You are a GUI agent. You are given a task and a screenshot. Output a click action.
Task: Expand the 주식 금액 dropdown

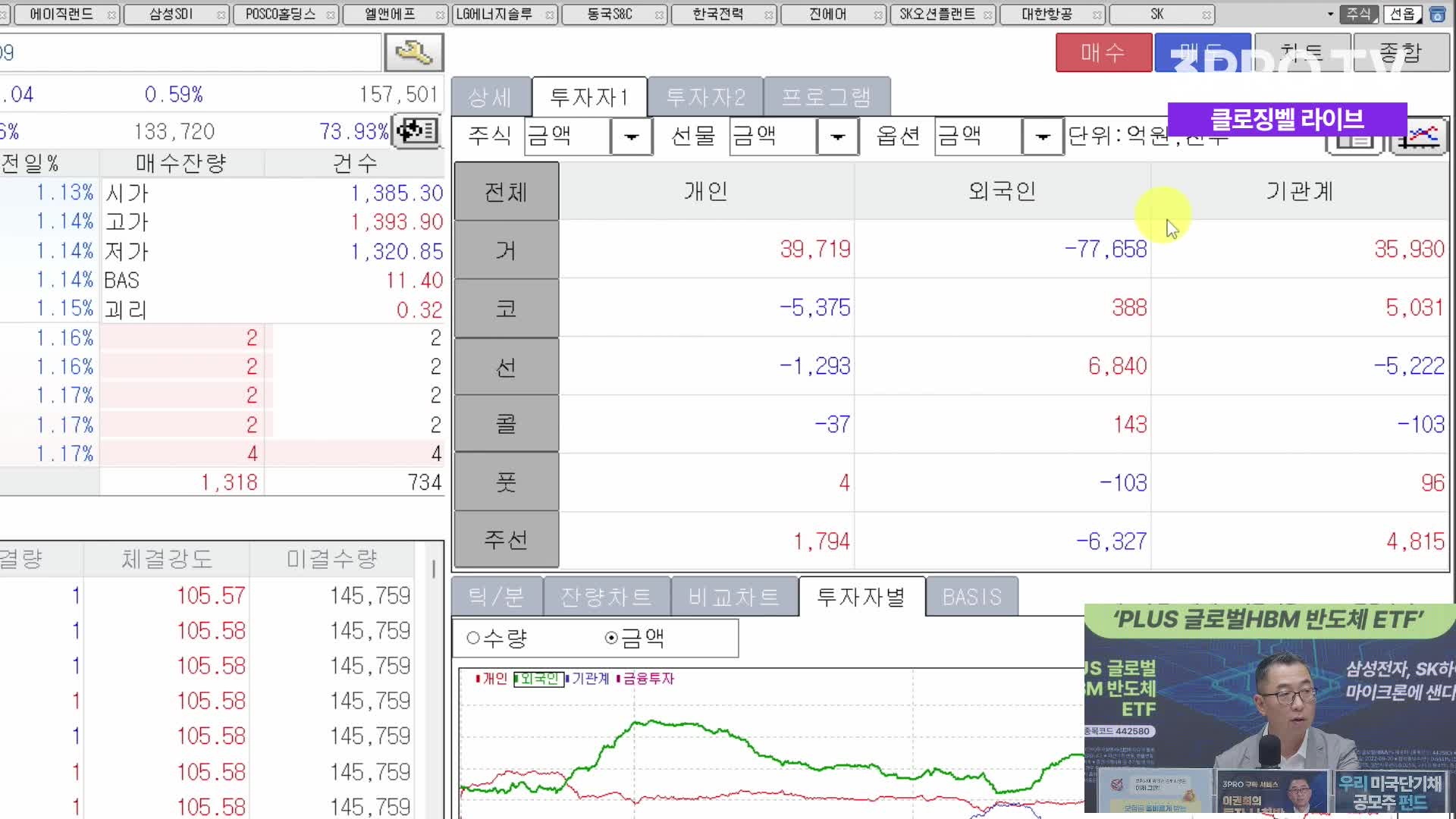[631, 137]
